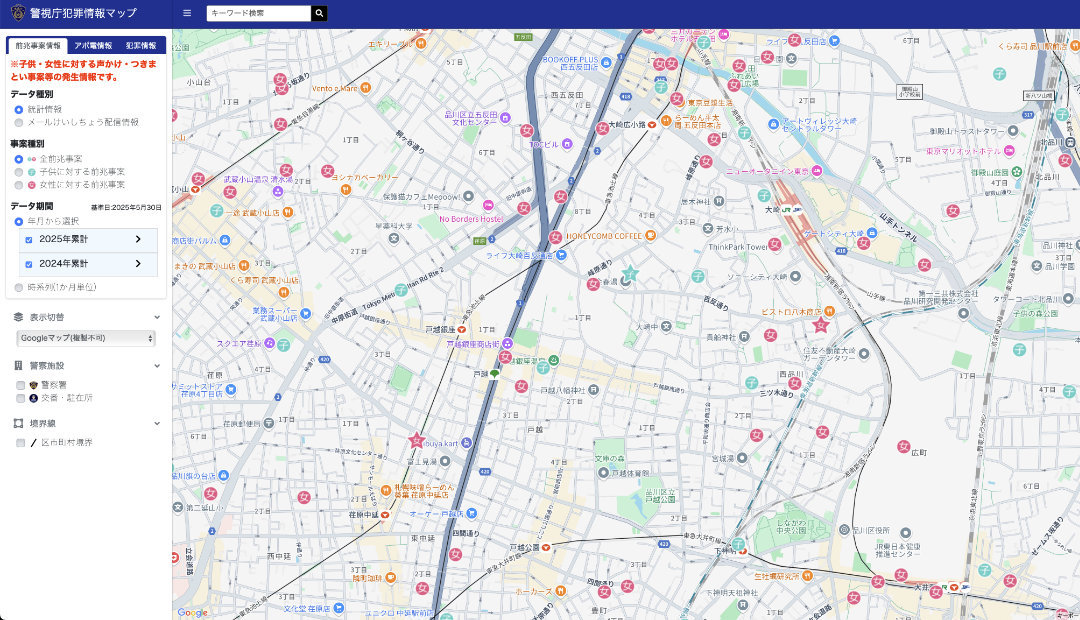
Task: Click the 品川区立五反田文化センター pin
Action: click(x=505, y=118)
